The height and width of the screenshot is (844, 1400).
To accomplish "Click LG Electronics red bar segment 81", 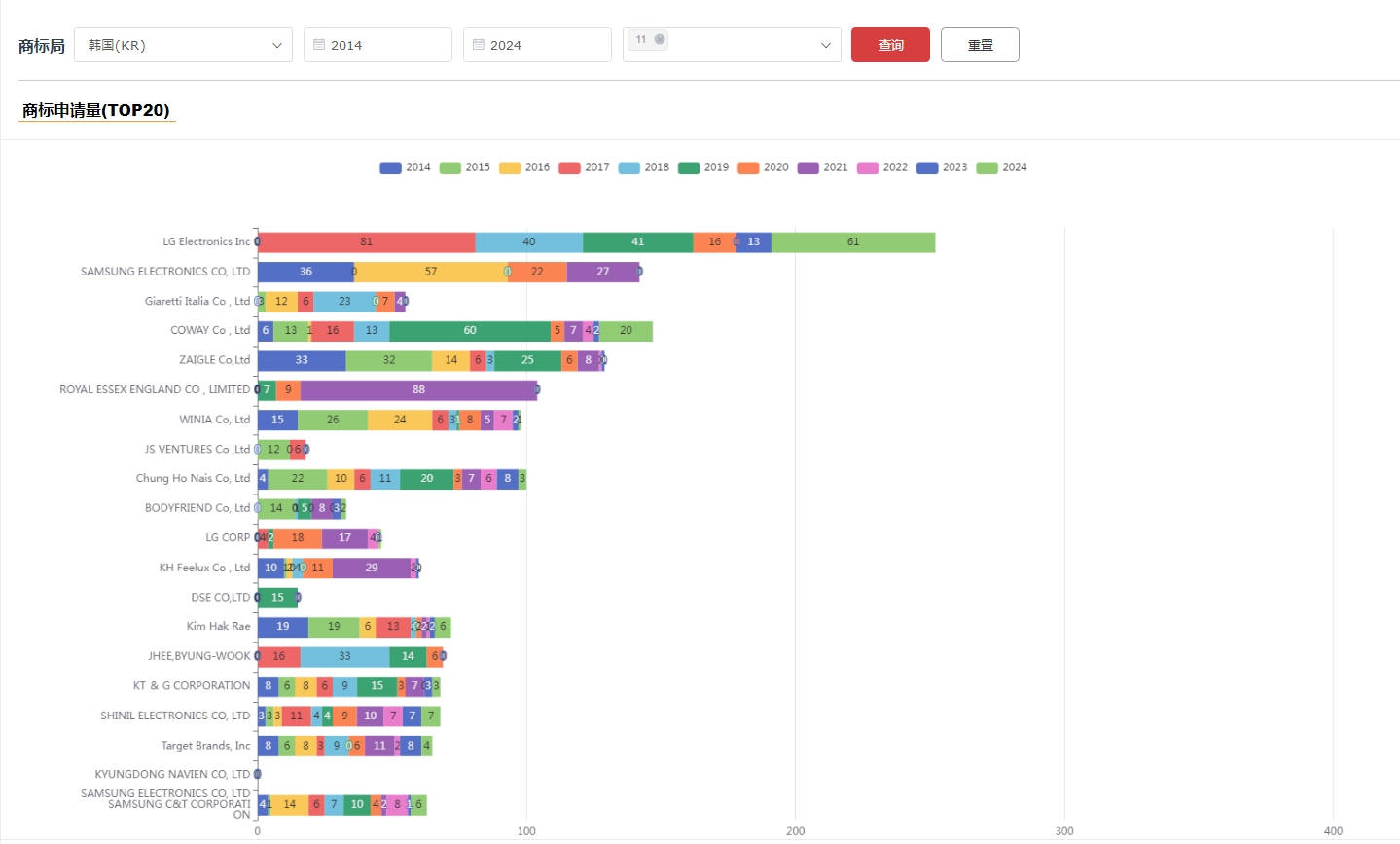I will (366, 242).
